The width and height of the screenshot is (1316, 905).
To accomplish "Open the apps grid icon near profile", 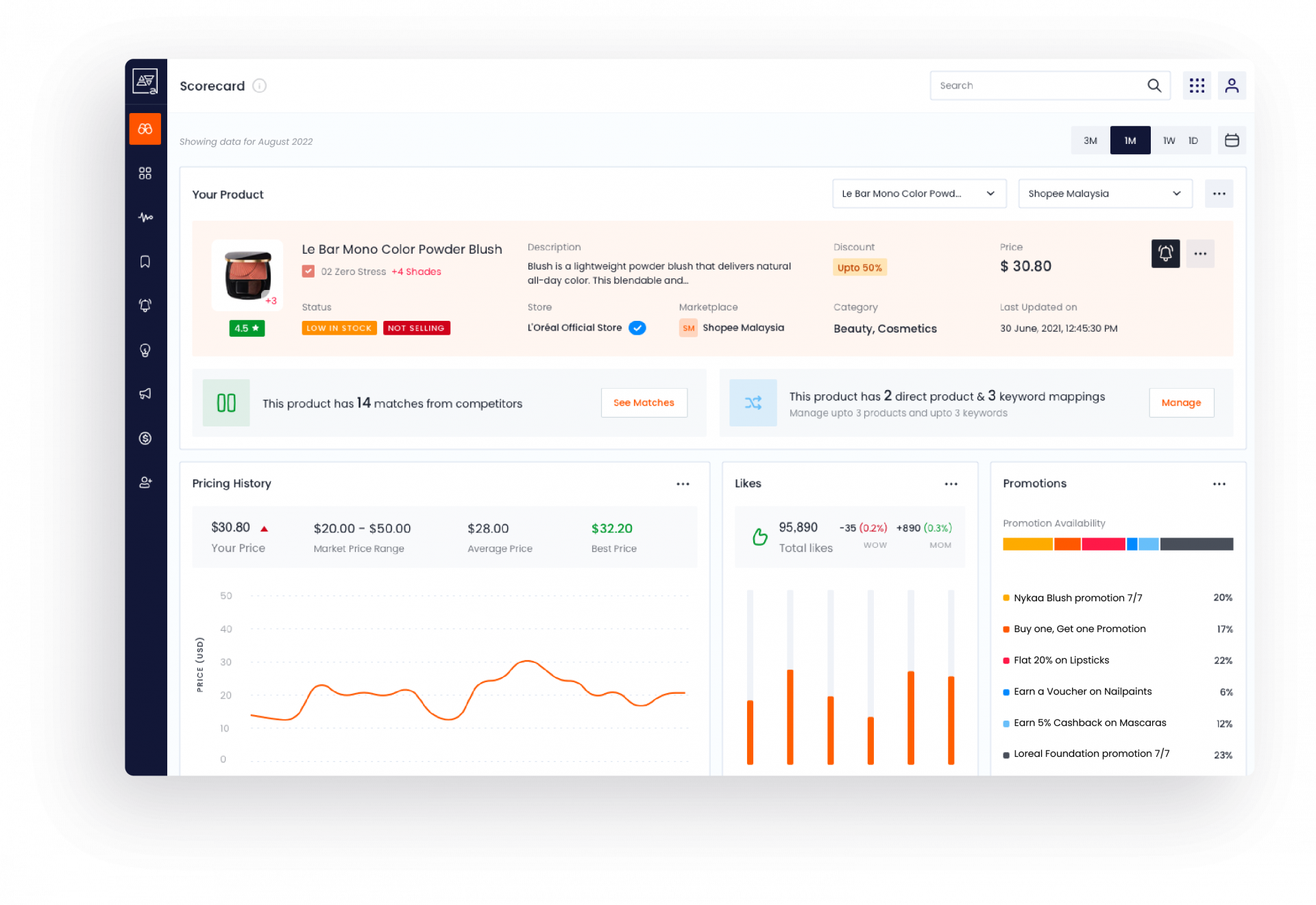I will click(1197, 85).
